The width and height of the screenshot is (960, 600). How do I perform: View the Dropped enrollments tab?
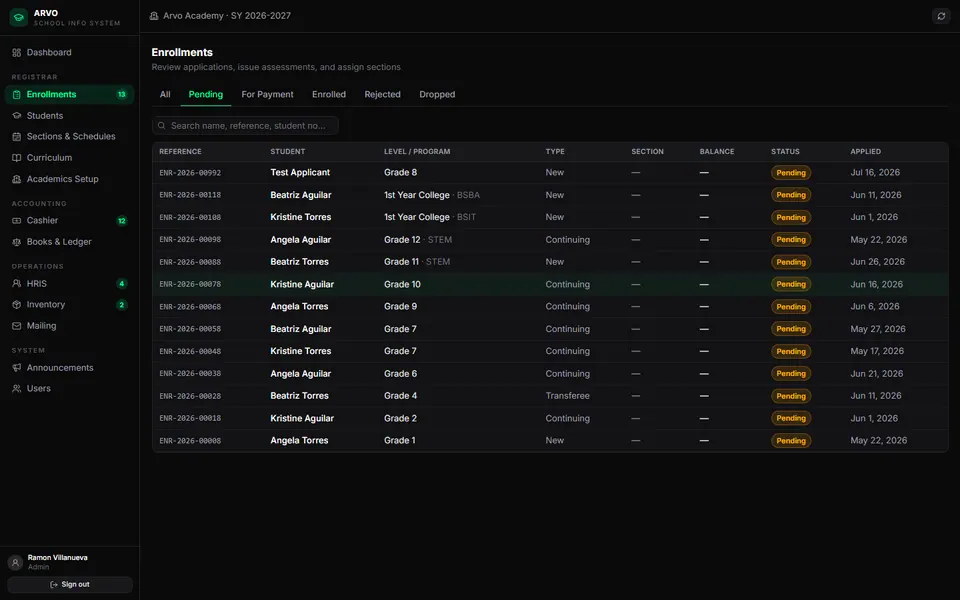pos(437,94)
